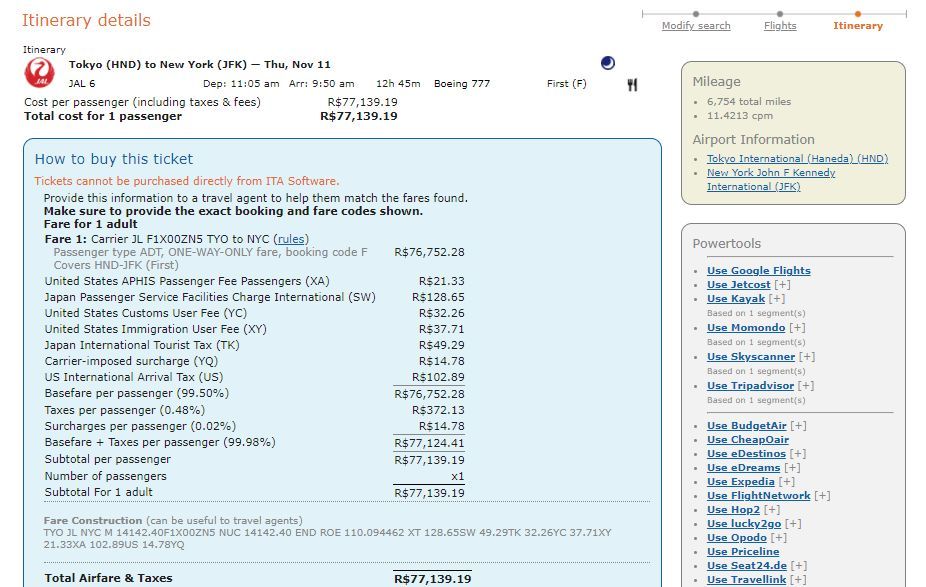Click the Flights progress dot
Image resolution: width=926 pixels, height=587 pixels.
[780, 14]
